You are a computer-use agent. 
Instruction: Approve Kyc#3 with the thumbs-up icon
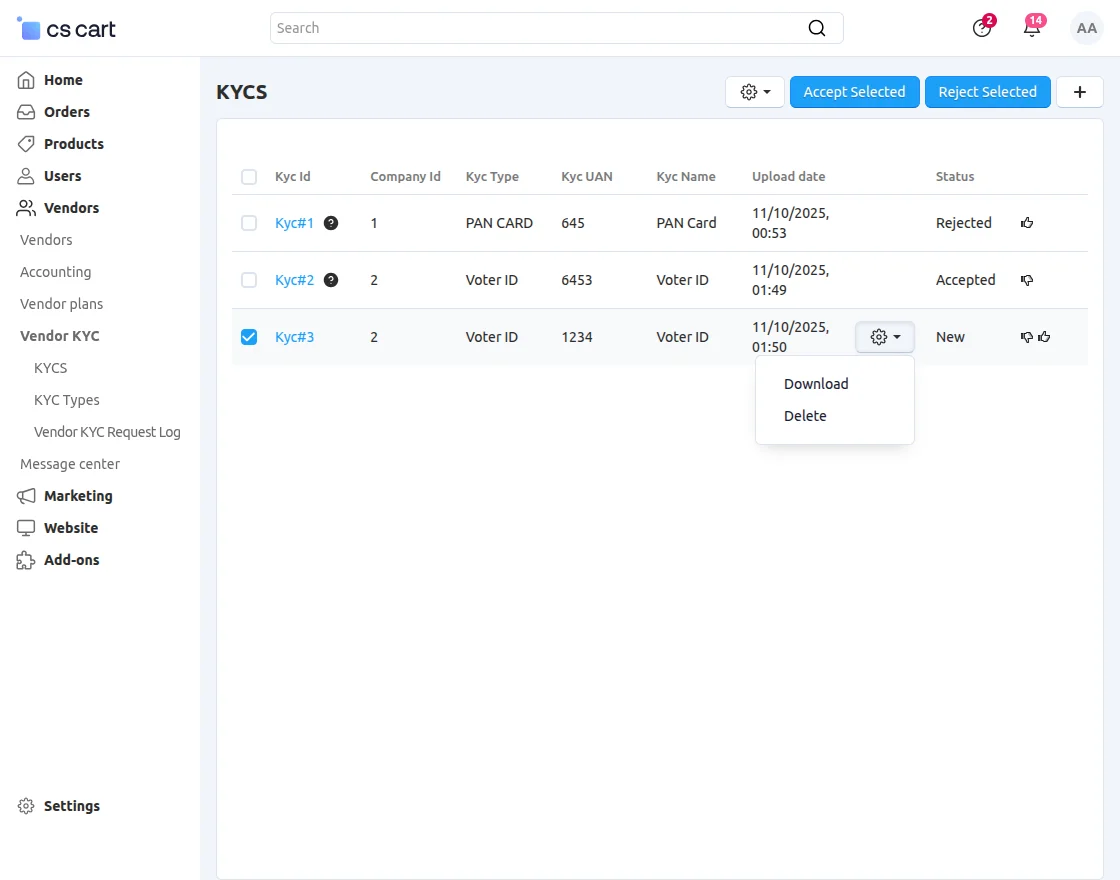[x=1045, y=337]
